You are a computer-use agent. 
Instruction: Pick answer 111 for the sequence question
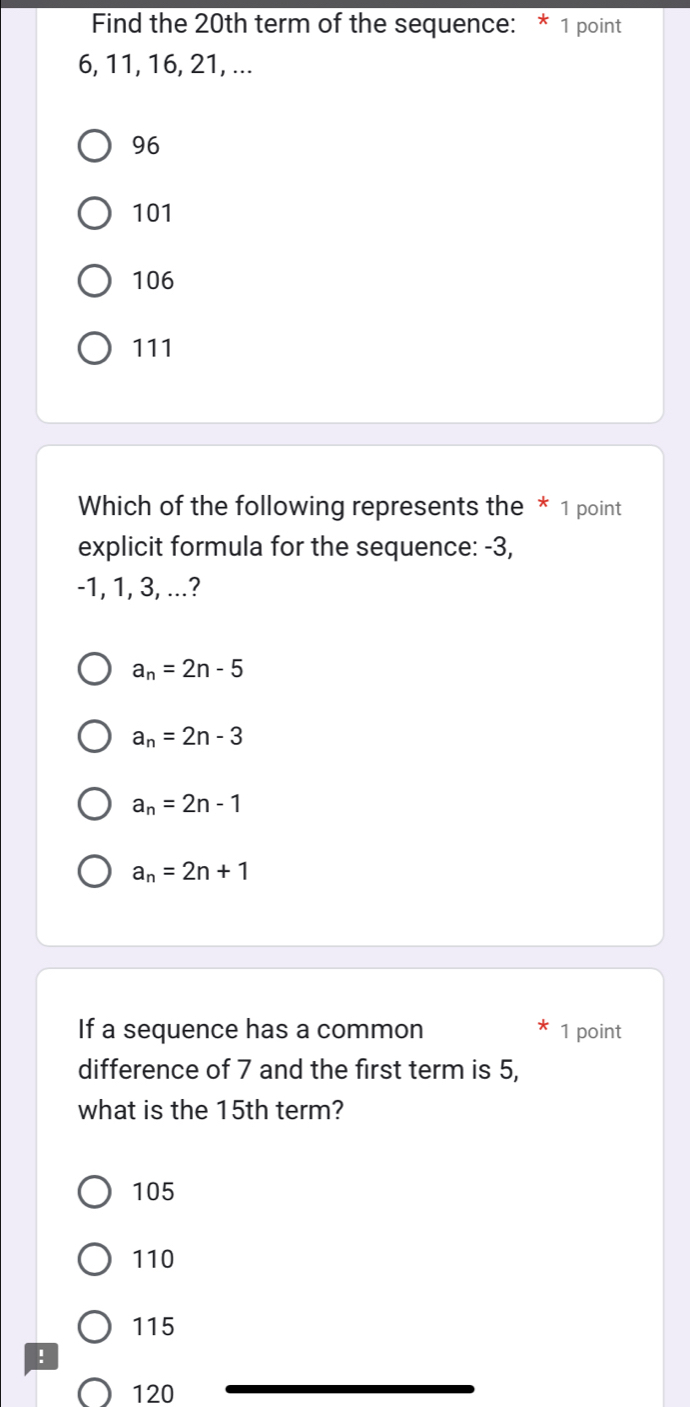pos(94,348)
